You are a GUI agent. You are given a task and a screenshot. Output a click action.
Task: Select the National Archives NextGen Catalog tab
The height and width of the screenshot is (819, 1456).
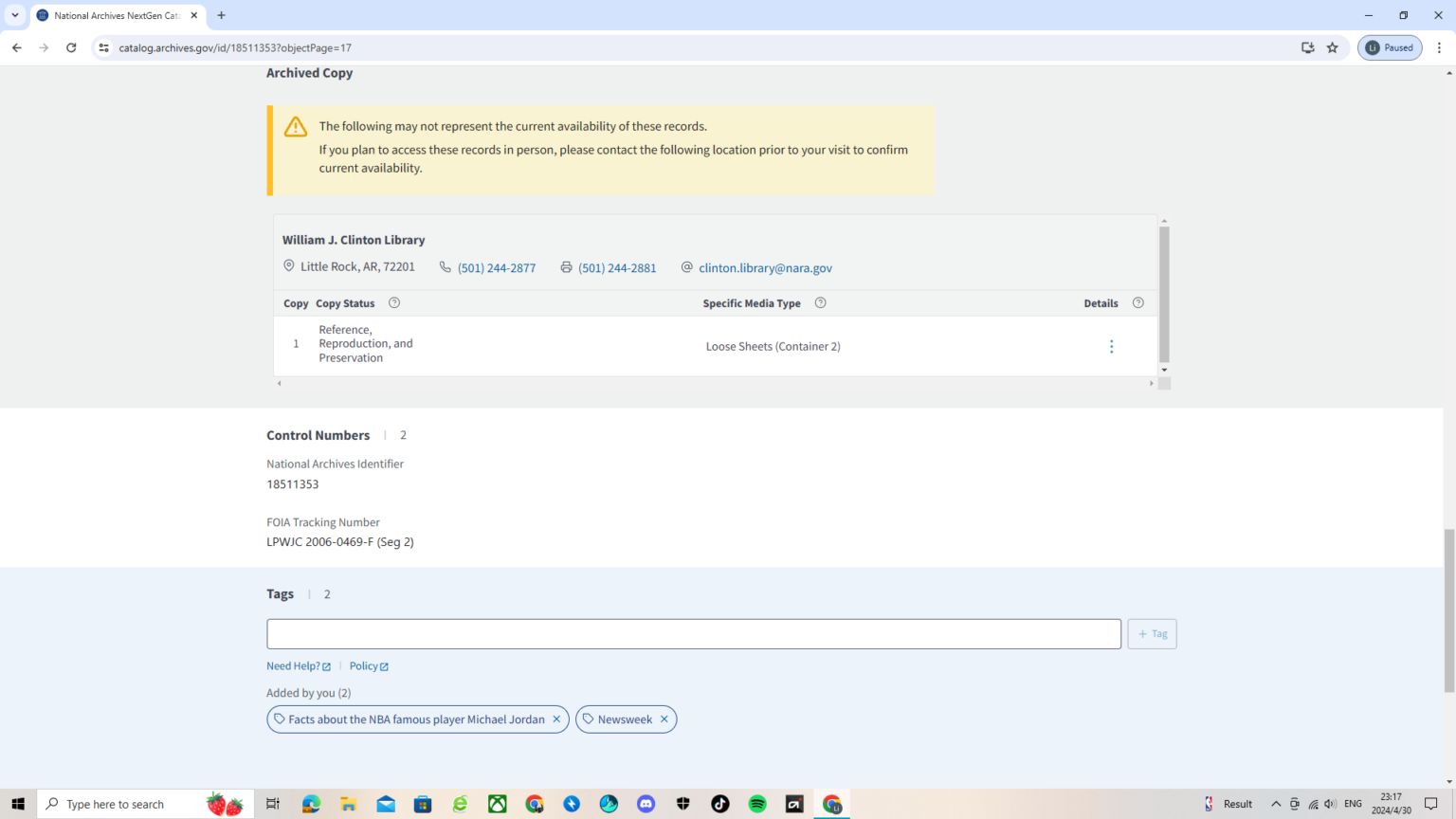coord(118,15)
